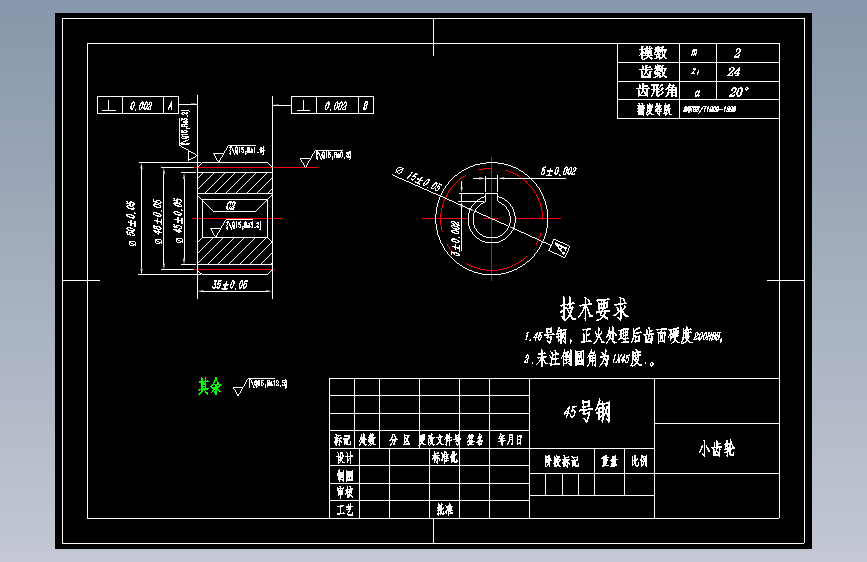Click the datum 'A' box on gear circle view
The height and width of the screenshot is (562, 867).
click(560, 248)
